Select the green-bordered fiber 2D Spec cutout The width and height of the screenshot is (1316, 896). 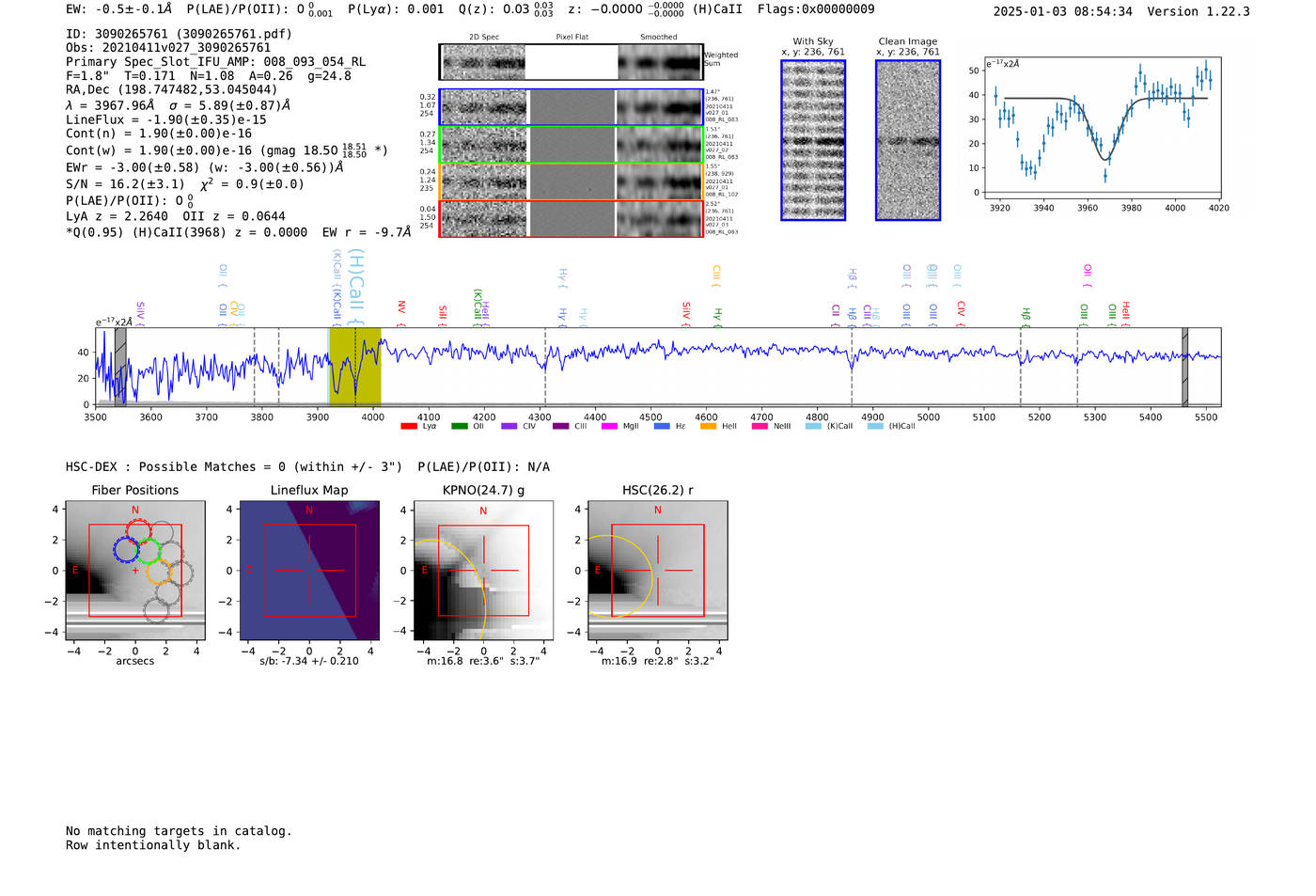tap(483, 145)
